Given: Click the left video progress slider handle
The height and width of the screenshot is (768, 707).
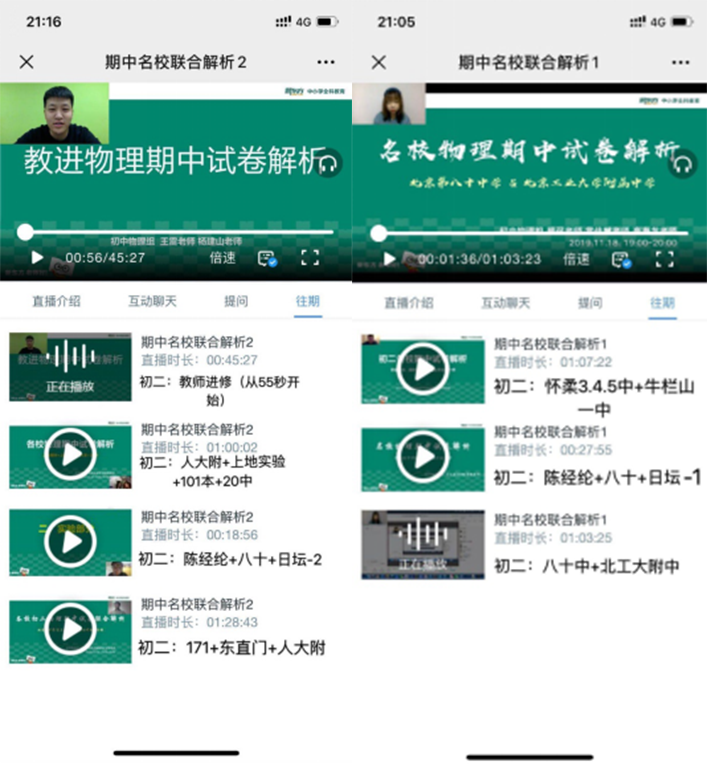Looking at the screenshot, I should [x=25, y=232].
